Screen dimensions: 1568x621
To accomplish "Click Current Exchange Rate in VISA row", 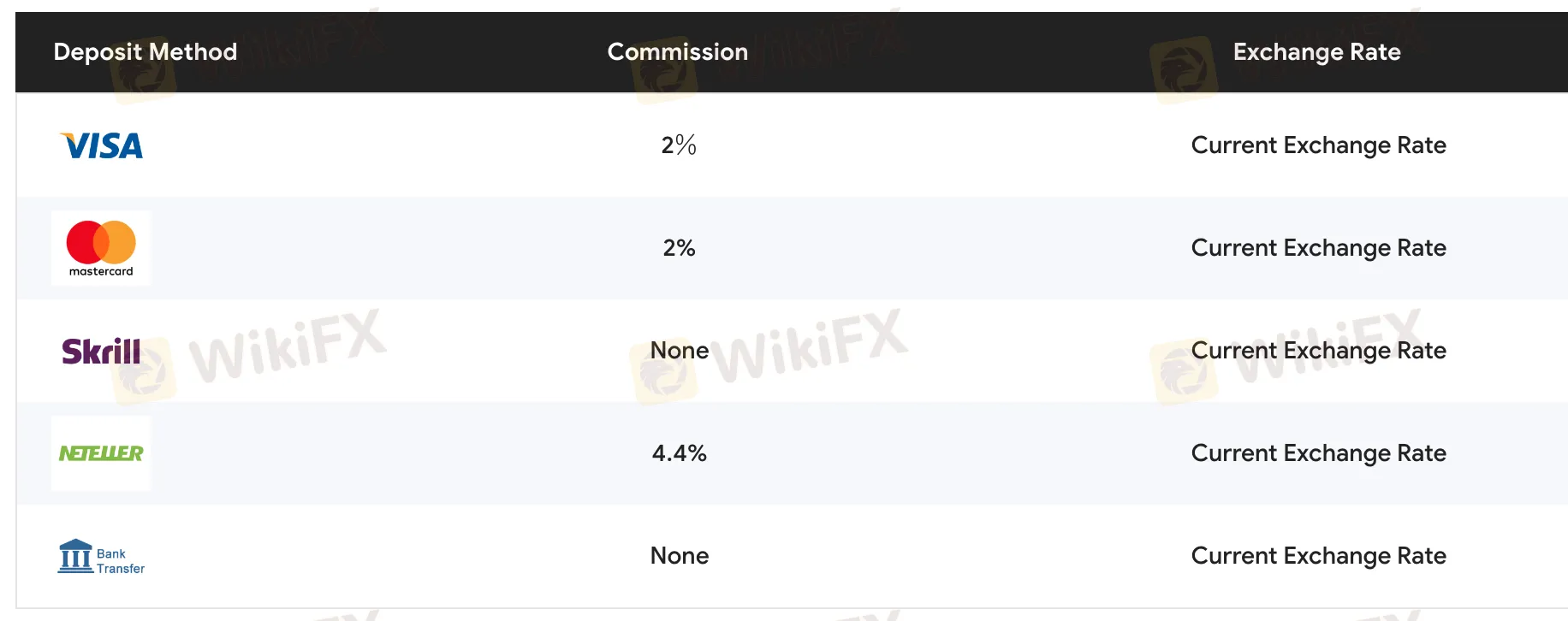I will (x=1318, y=145).
